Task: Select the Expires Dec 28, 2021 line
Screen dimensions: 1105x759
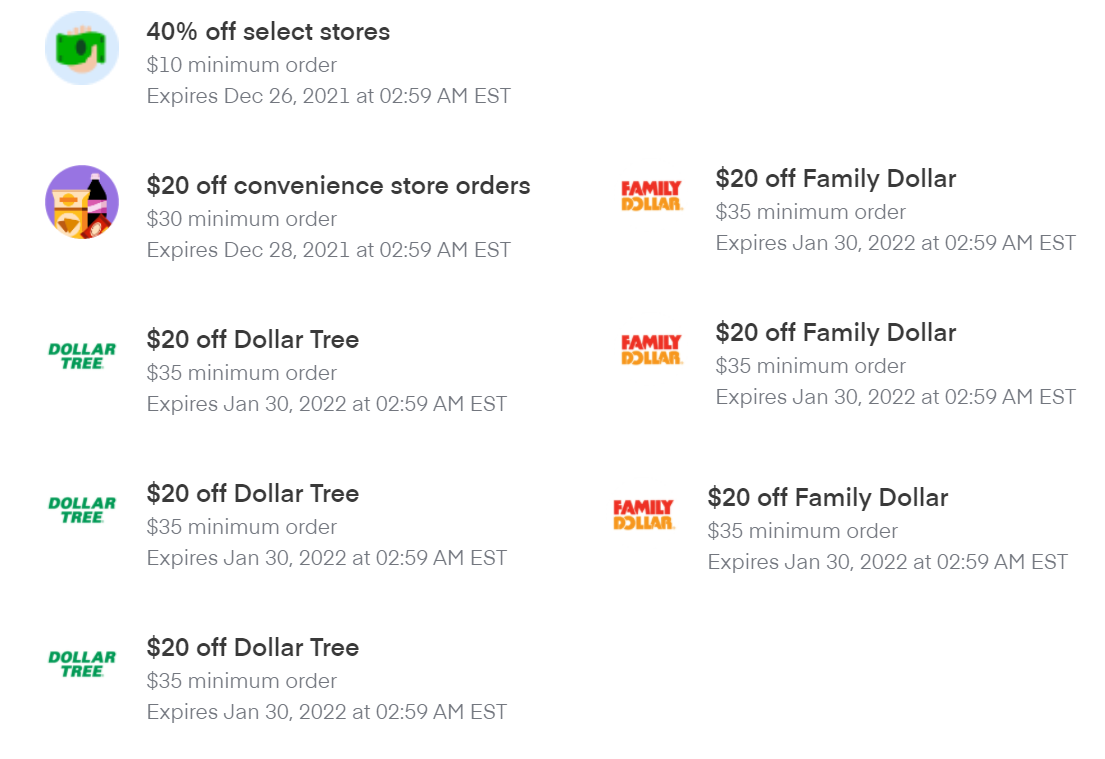Action: [x=328, y=250]
